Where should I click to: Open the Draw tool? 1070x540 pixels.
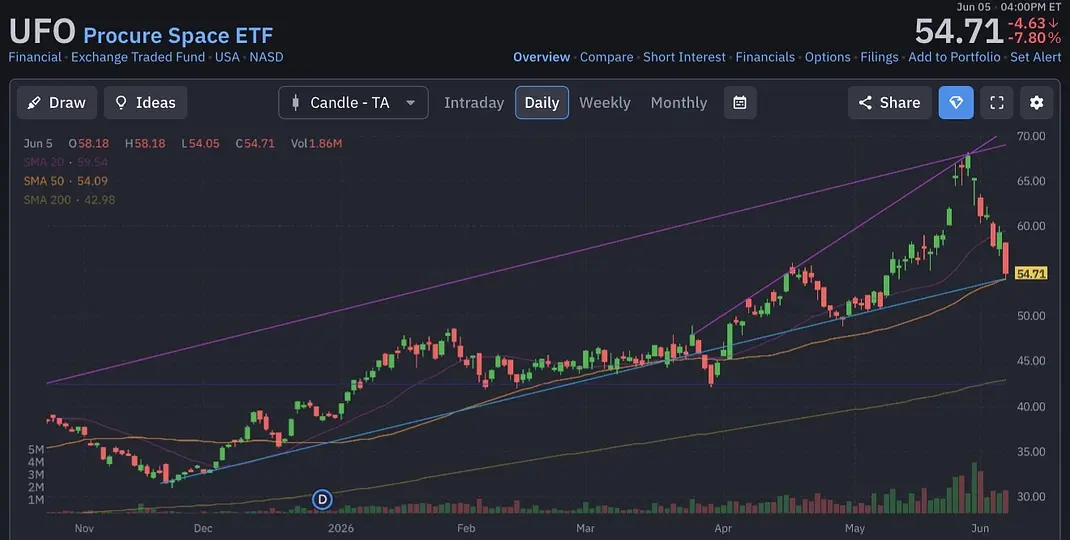(57, 102)
